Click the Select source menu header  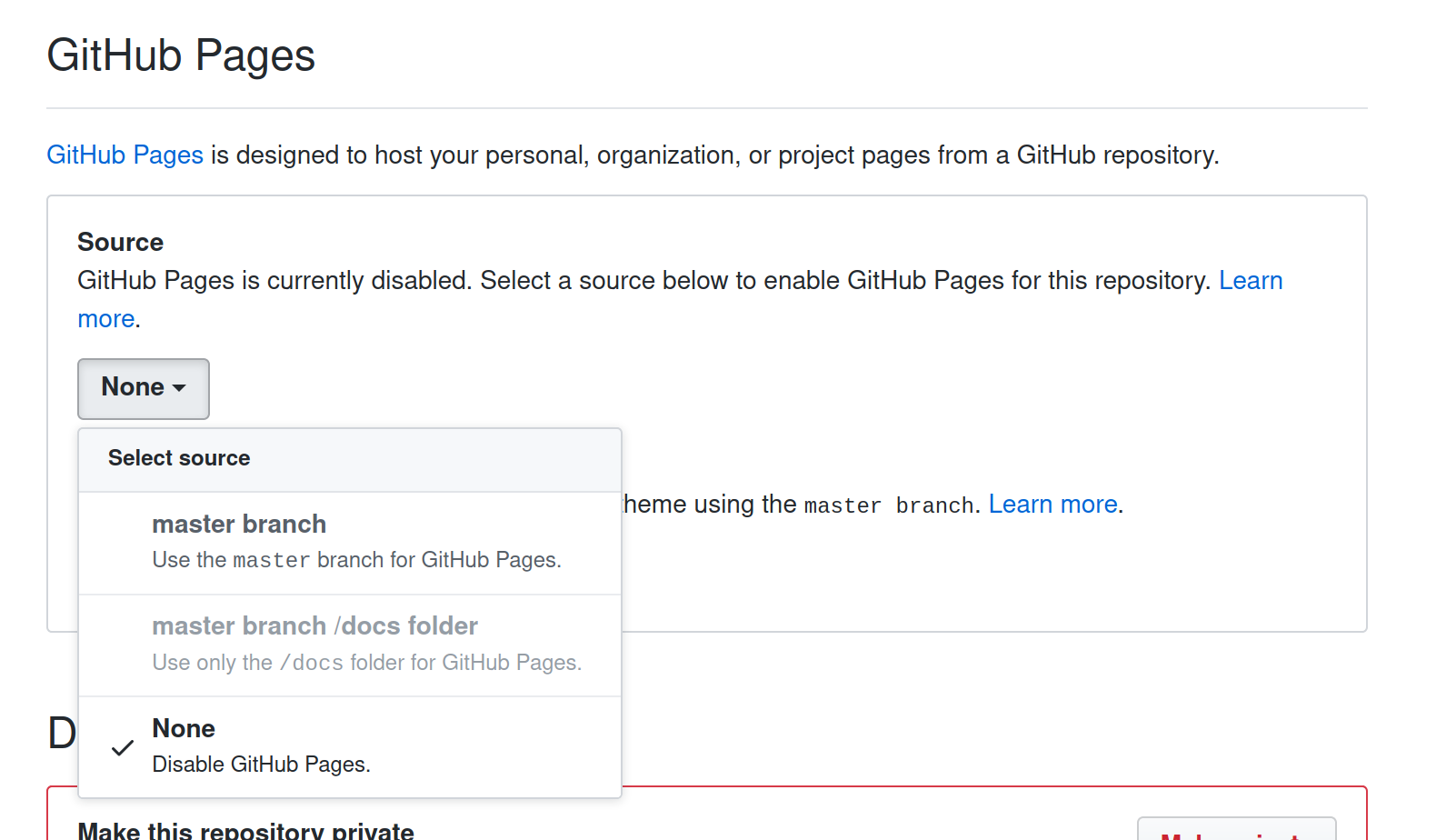[350, 460]
